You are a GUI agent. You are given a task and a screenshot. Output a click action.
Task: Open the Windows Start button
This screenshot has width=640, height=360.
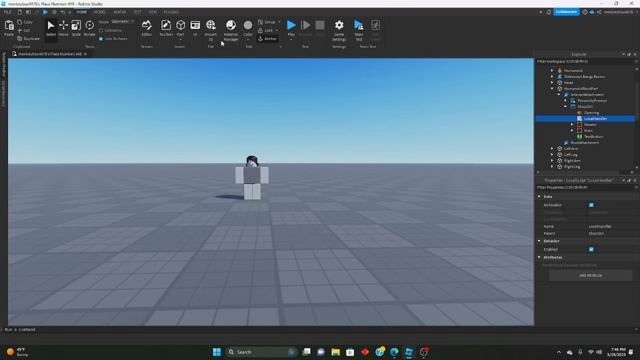click(217, 352)
